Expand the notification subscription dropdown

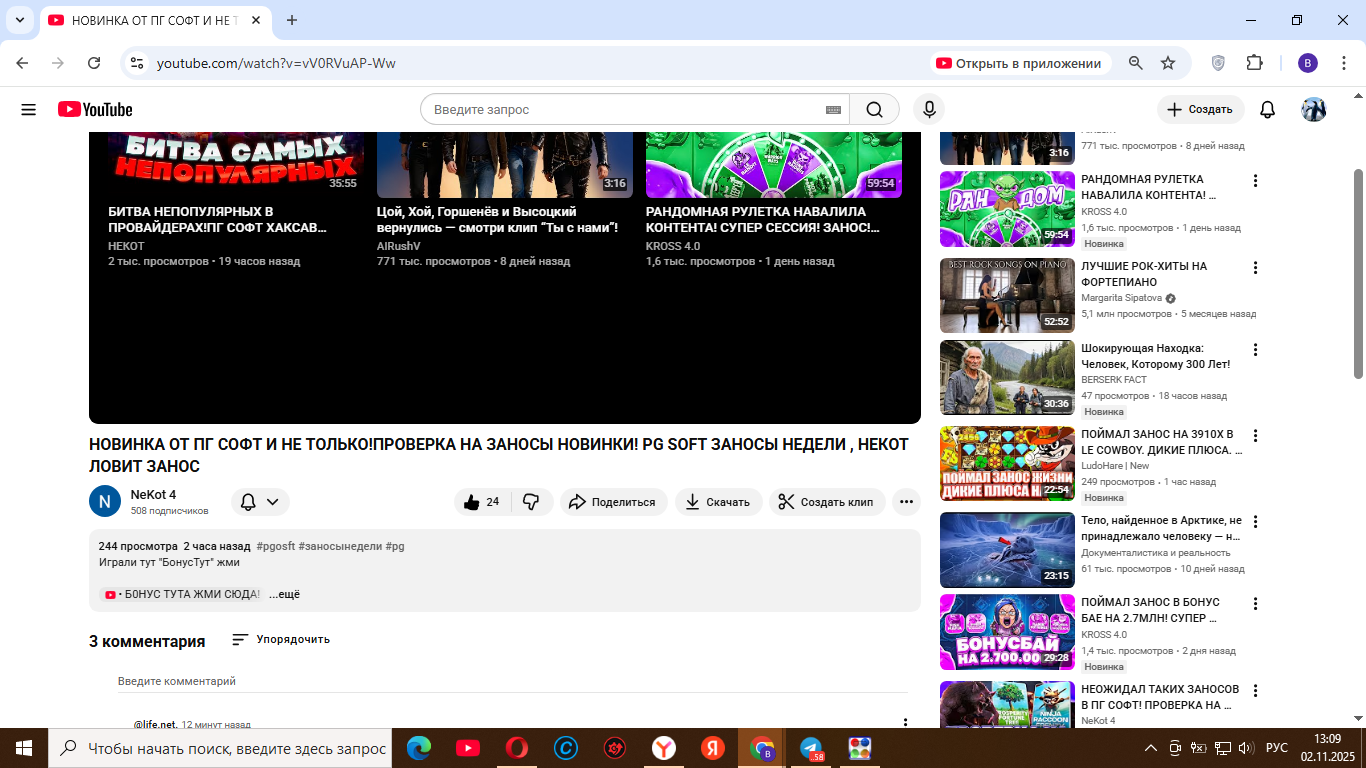tap(260, 502)
